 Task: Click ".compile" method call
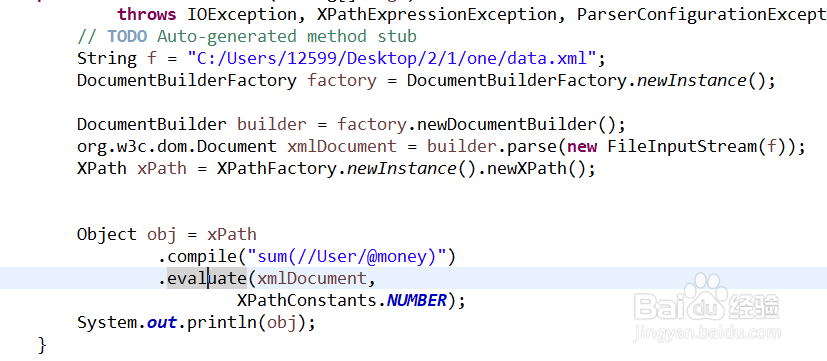click(198, 256)
